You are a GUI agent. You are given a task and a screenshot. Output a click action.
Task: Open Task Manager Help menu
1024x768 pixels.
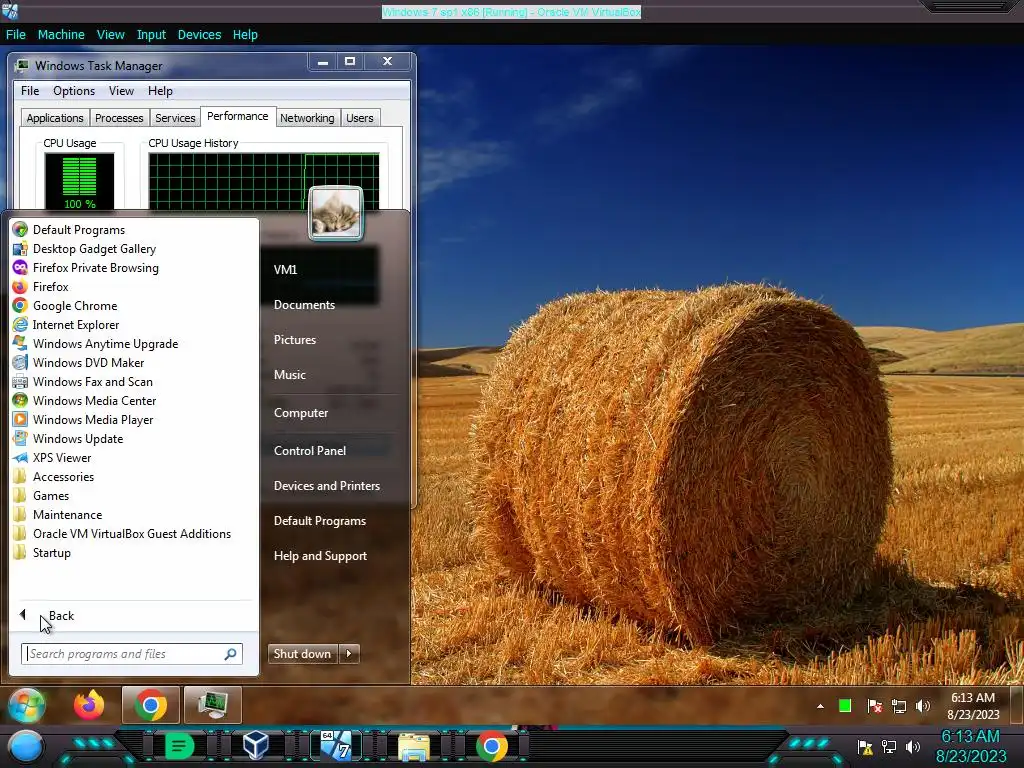pyautogui.click(x=160, y=91)
